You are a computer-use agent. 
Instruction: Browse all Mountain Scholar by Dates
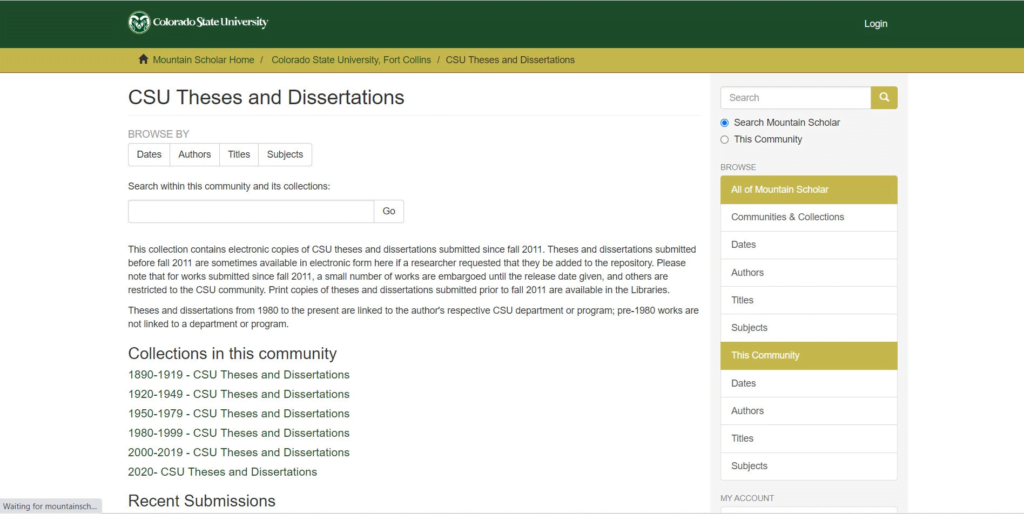pos(808,245)
